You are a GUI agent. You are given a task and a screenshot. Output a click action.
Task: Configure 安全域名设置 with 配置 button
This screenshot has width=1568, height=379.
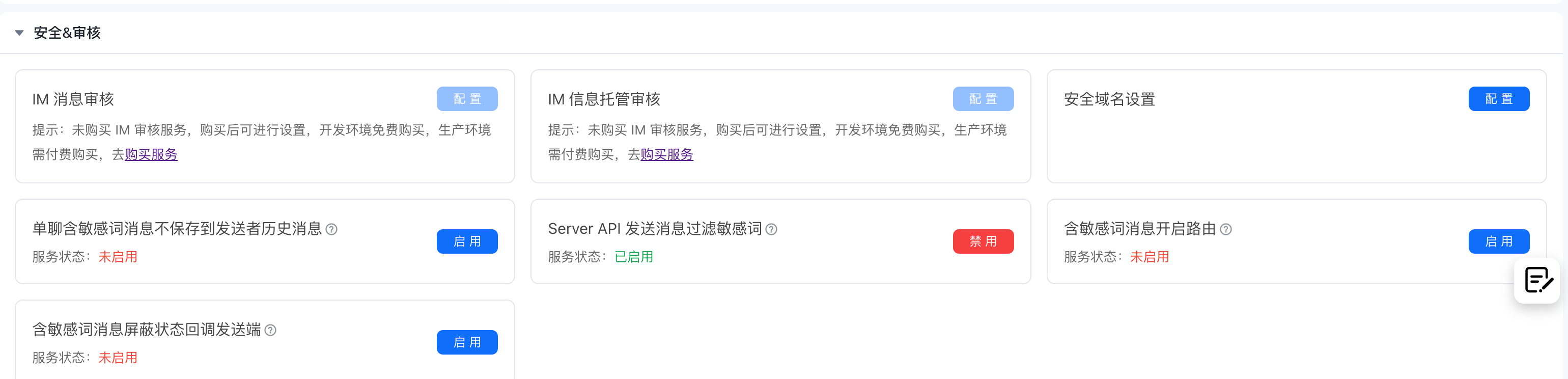click(1498, 99)
